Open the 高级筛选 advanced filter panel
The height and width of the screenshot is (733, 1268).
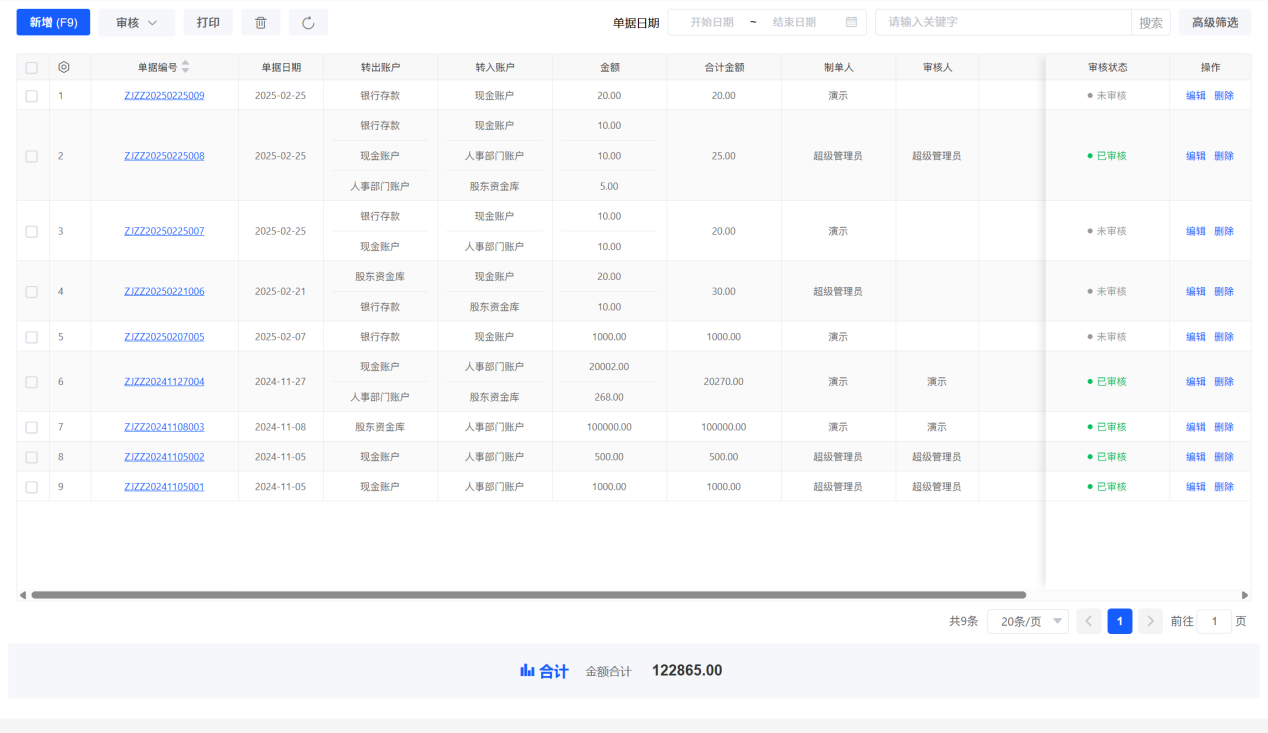[1214, 22]
